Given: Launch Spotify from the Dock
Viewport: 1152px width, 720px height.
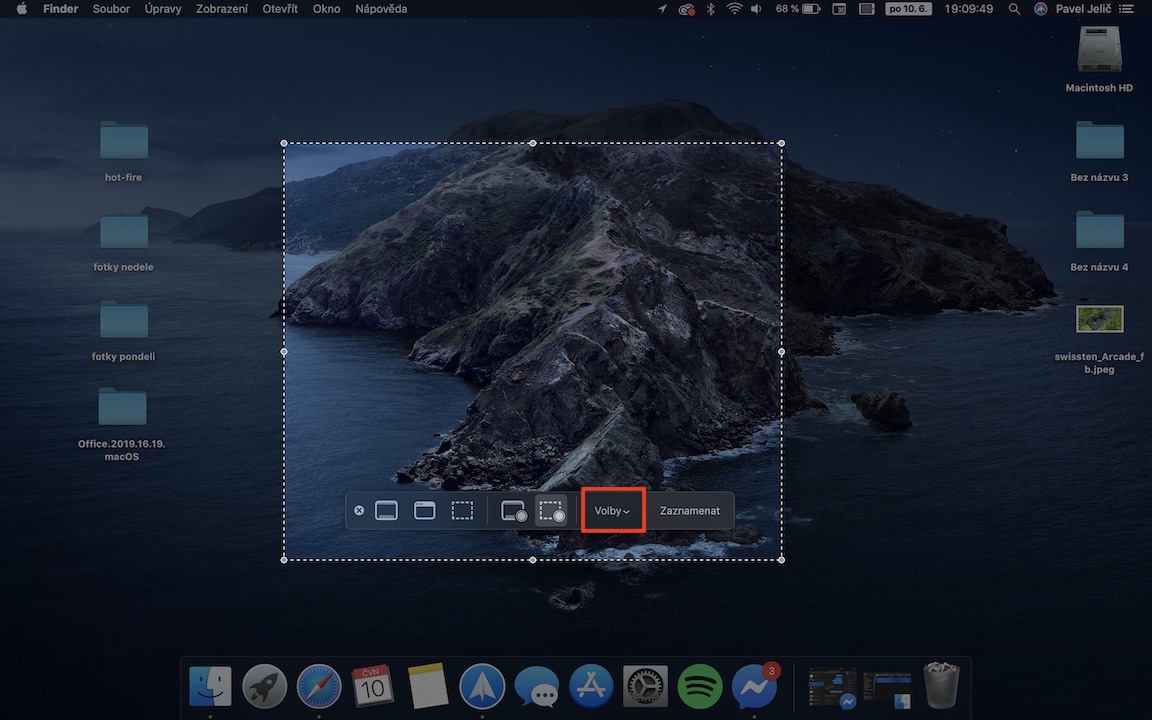Looking at the screenshot, I should pyautogui.click(x=700, y=687).
